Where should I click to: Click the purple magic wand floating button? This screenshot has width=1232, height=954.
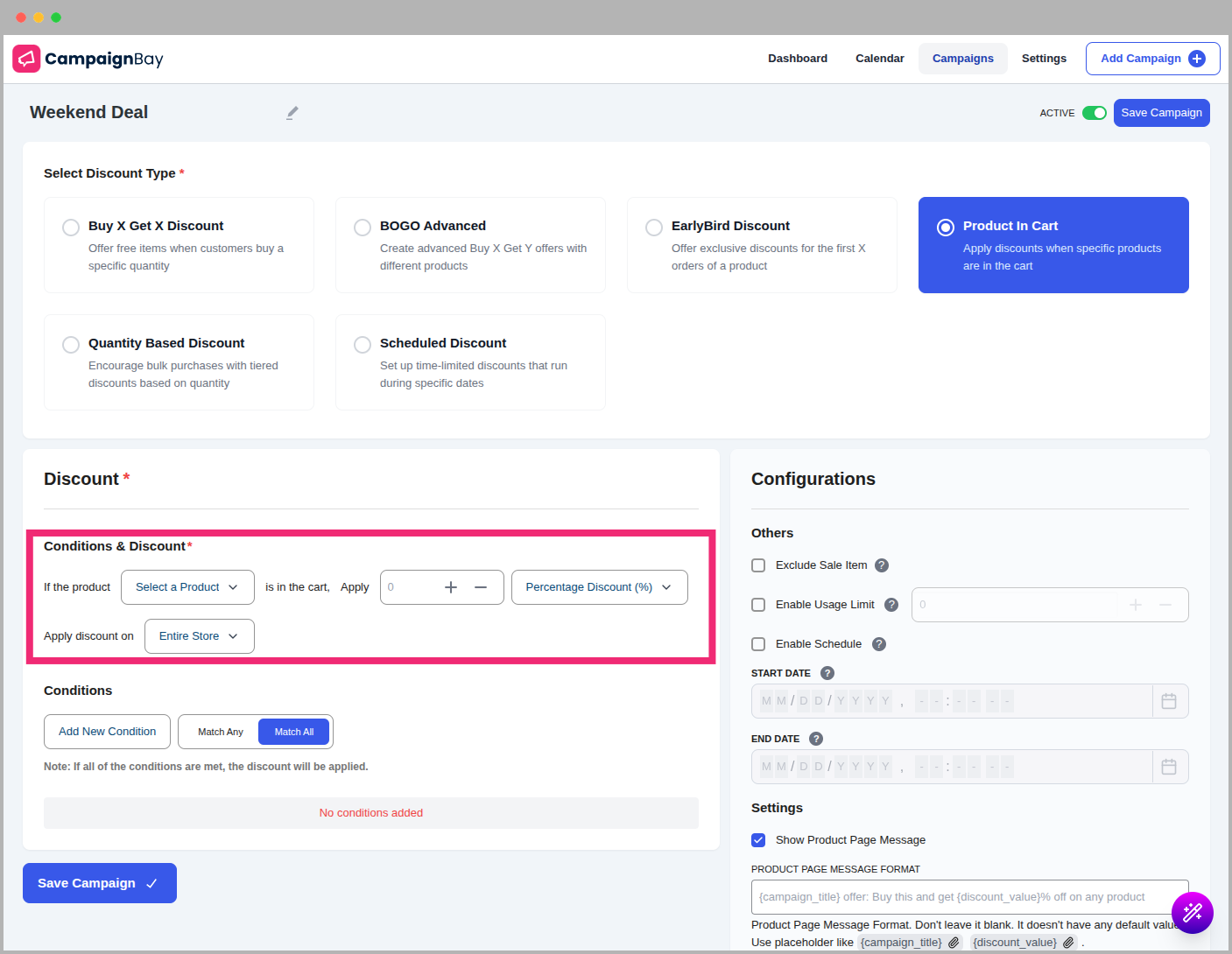1192,913
